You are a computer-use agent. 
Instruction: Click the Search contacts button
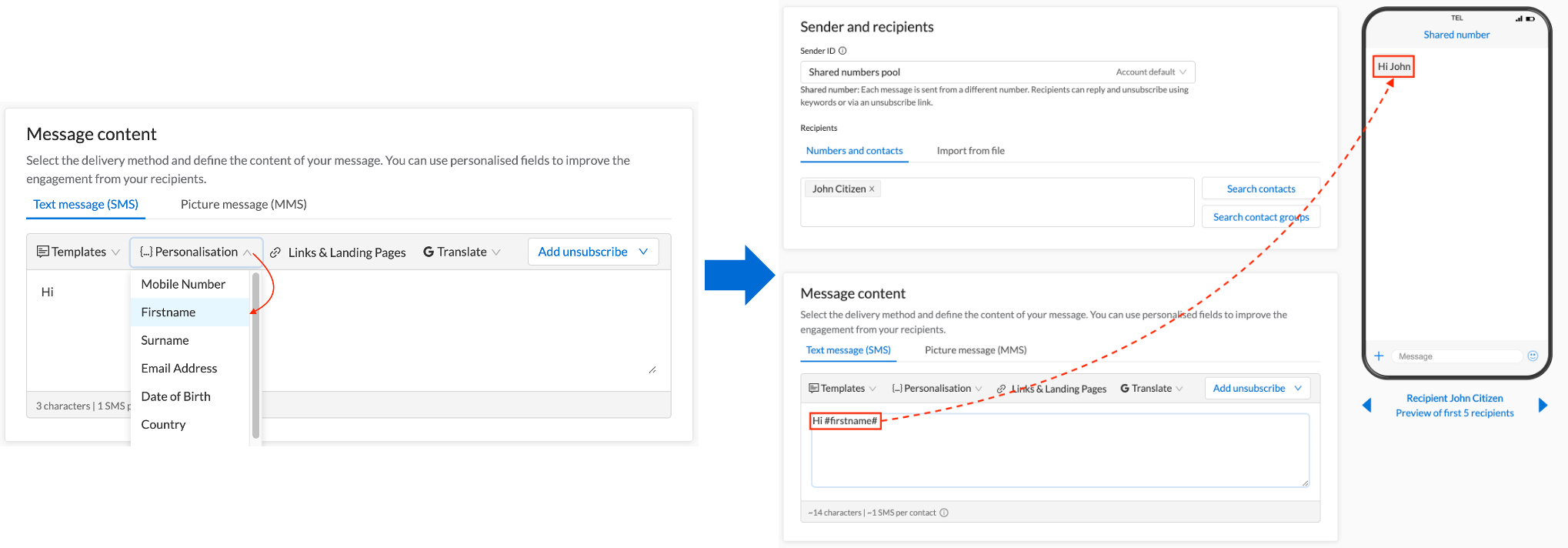(1261, 189)
